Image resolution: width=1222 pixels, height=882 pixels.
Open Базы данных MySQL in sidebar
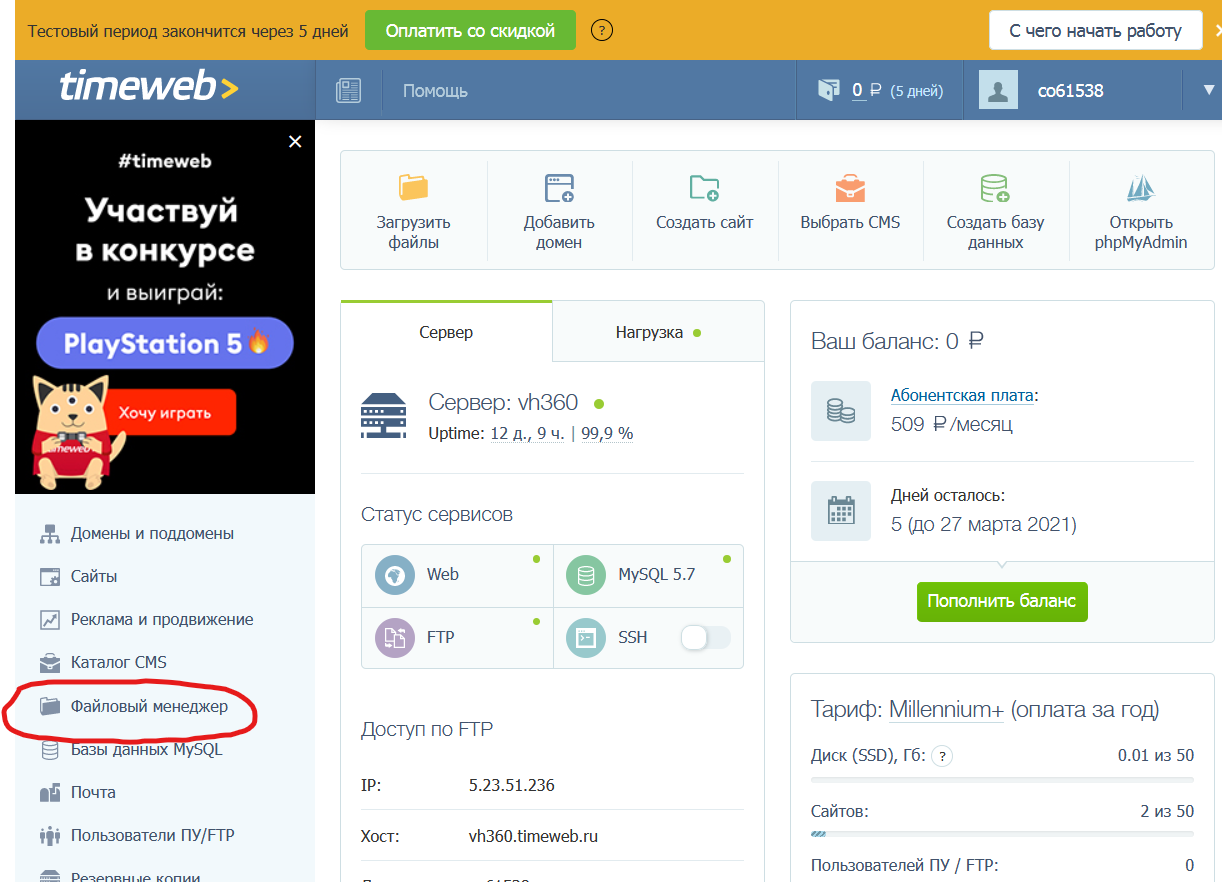[147, 750]
